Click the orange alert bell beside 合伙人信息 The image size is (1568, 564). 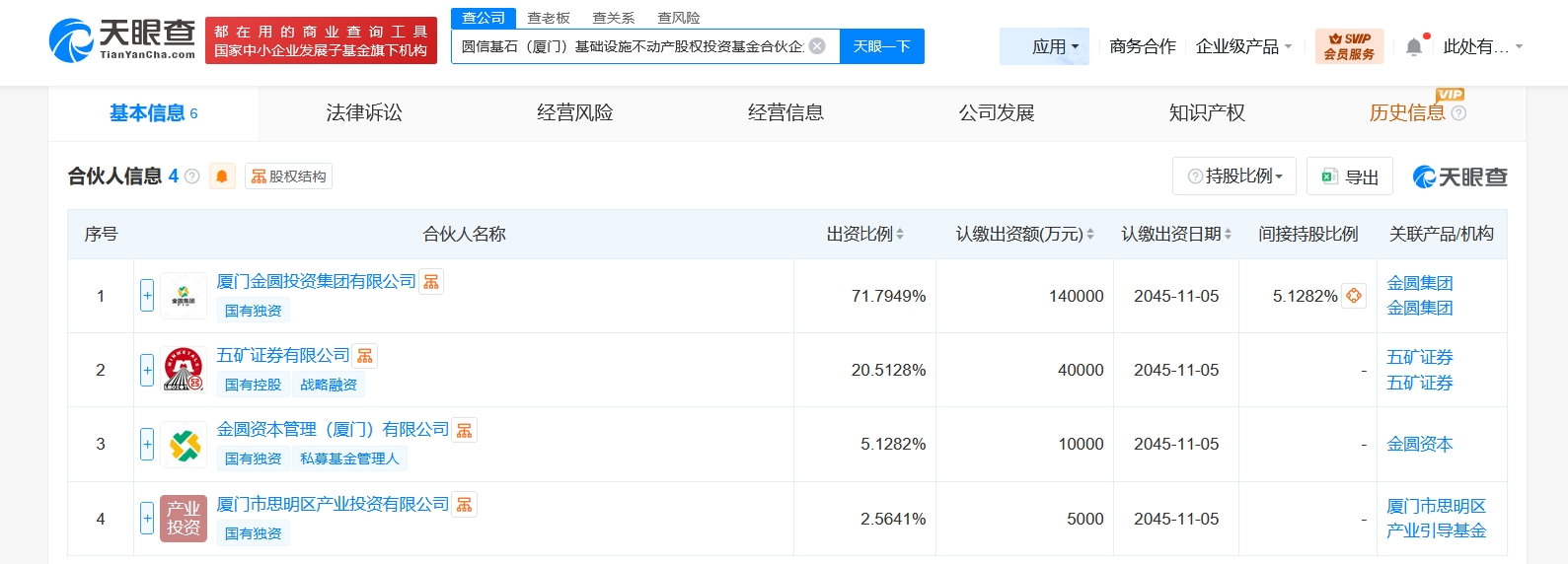click(222, 176)
